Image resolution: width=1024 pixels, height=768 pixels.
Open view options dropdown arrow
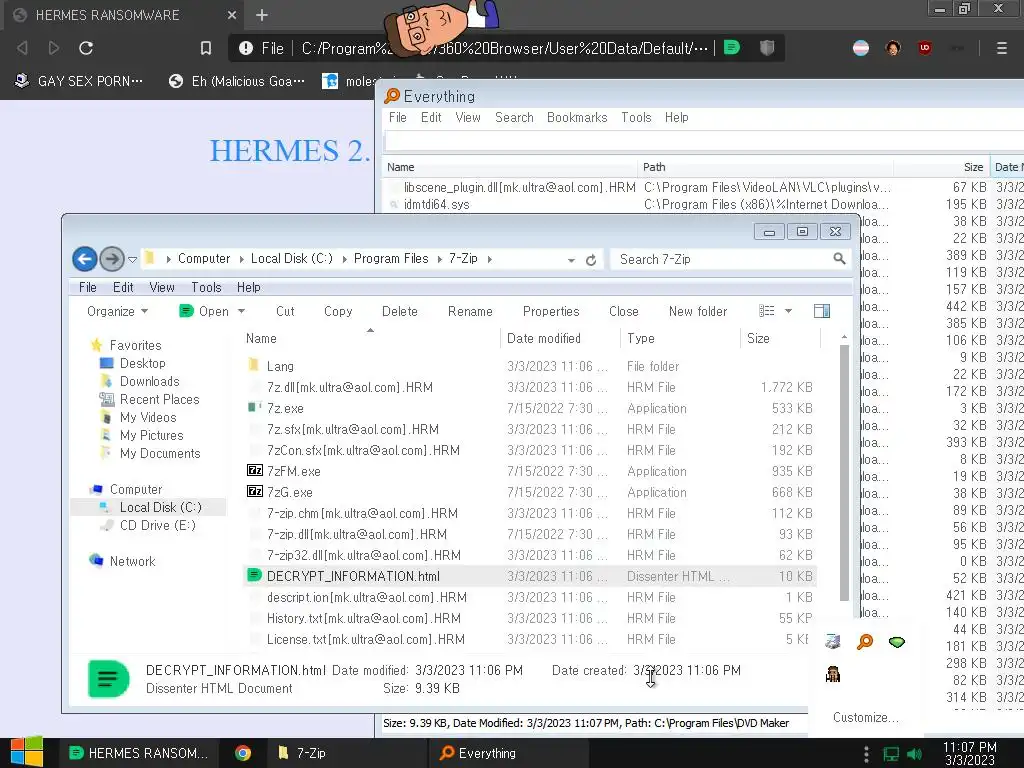point(788,312)
